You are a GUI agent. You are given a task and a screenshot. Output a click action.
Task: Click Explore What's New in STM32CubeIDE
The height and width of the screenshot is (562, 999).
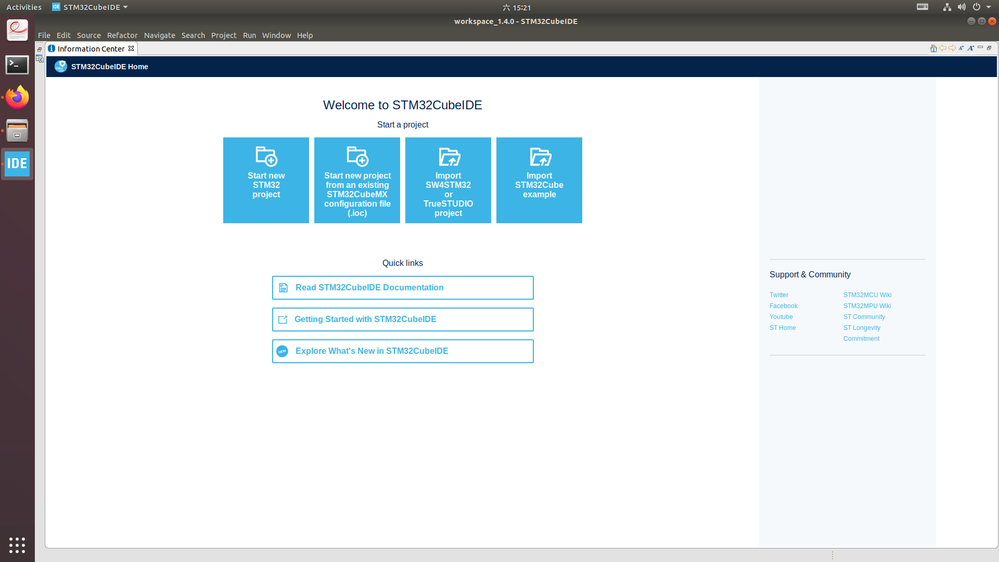403,351
